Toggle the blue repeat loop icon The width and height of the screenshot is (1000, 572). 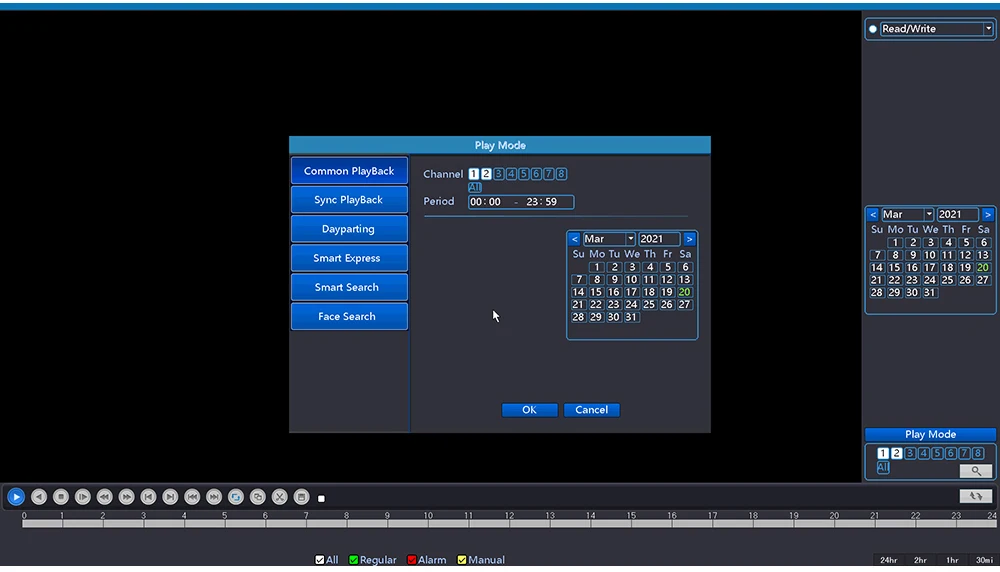[x=236, y=497]
